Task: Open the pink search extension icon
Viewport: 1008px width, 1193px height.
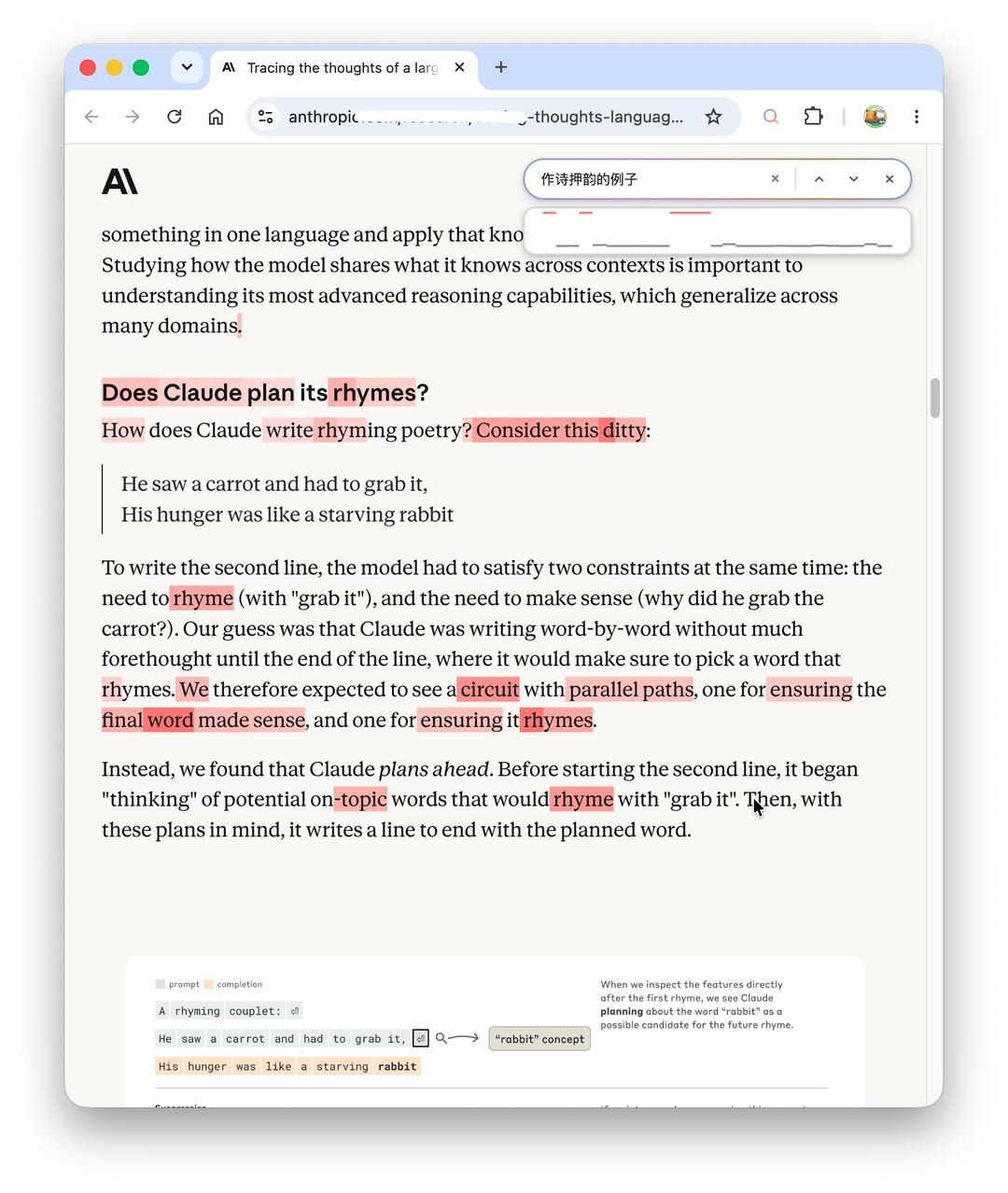Action: pos(771,117)
